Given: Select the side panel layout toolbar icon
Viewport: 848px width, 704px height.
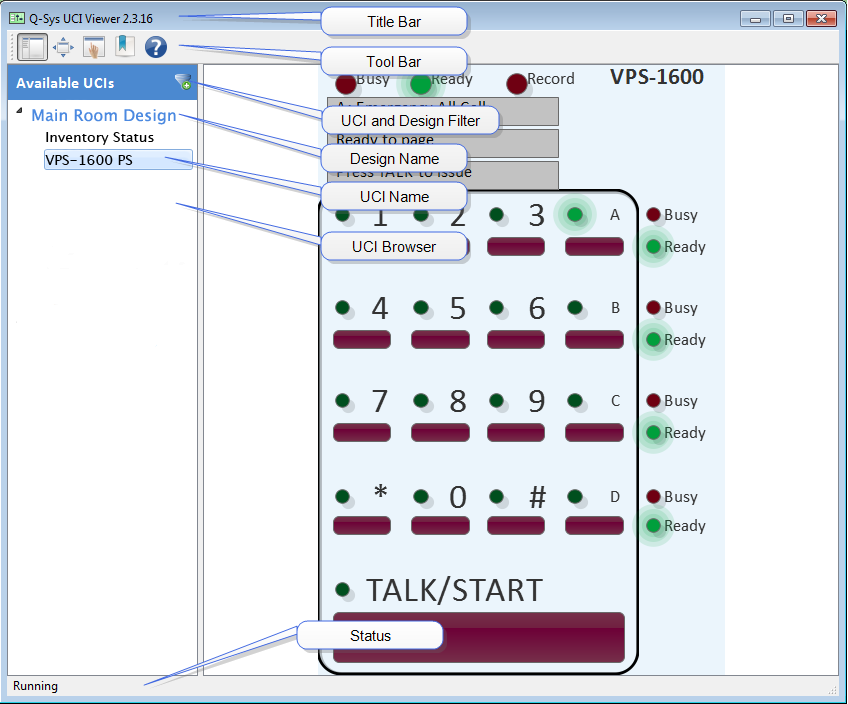Looking at the screenshot, I should 31,47.
